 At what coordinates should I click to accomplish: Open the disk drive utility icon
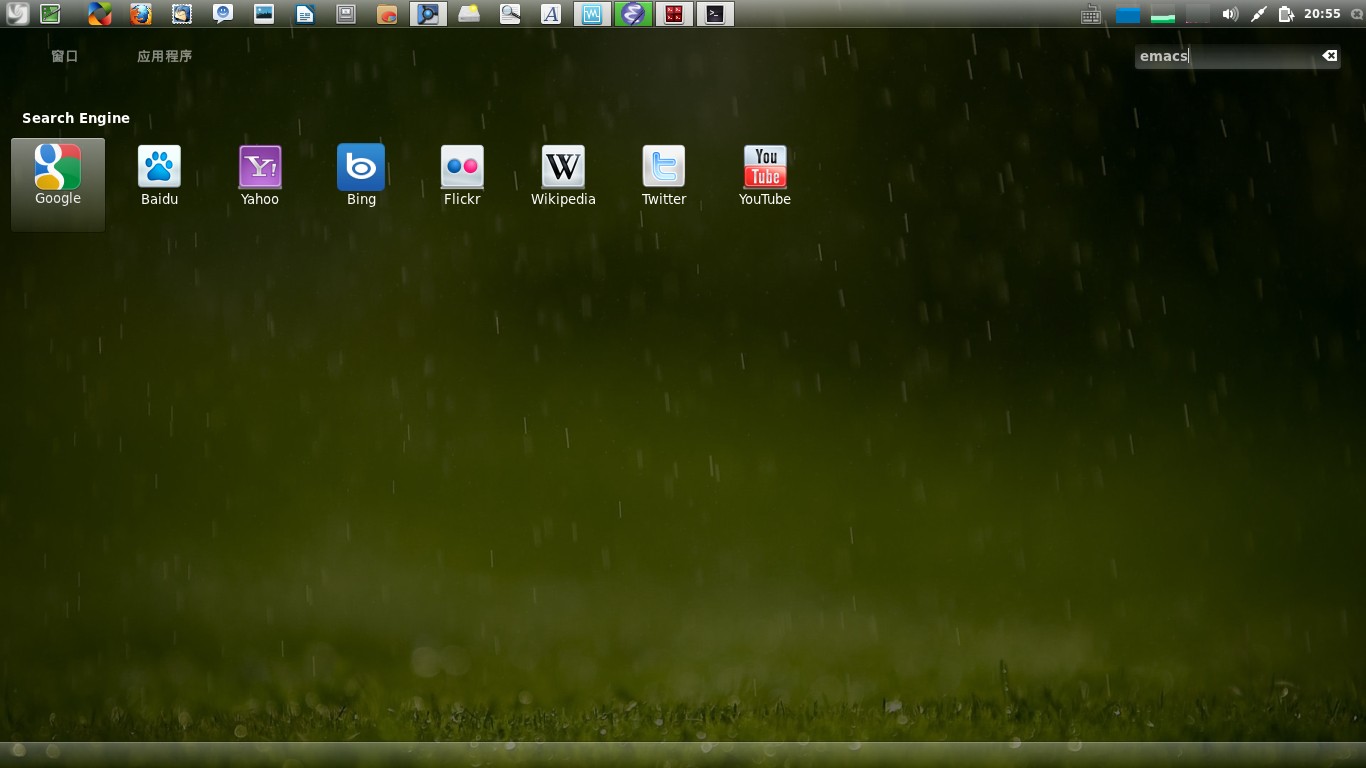[x=469, y=14]
